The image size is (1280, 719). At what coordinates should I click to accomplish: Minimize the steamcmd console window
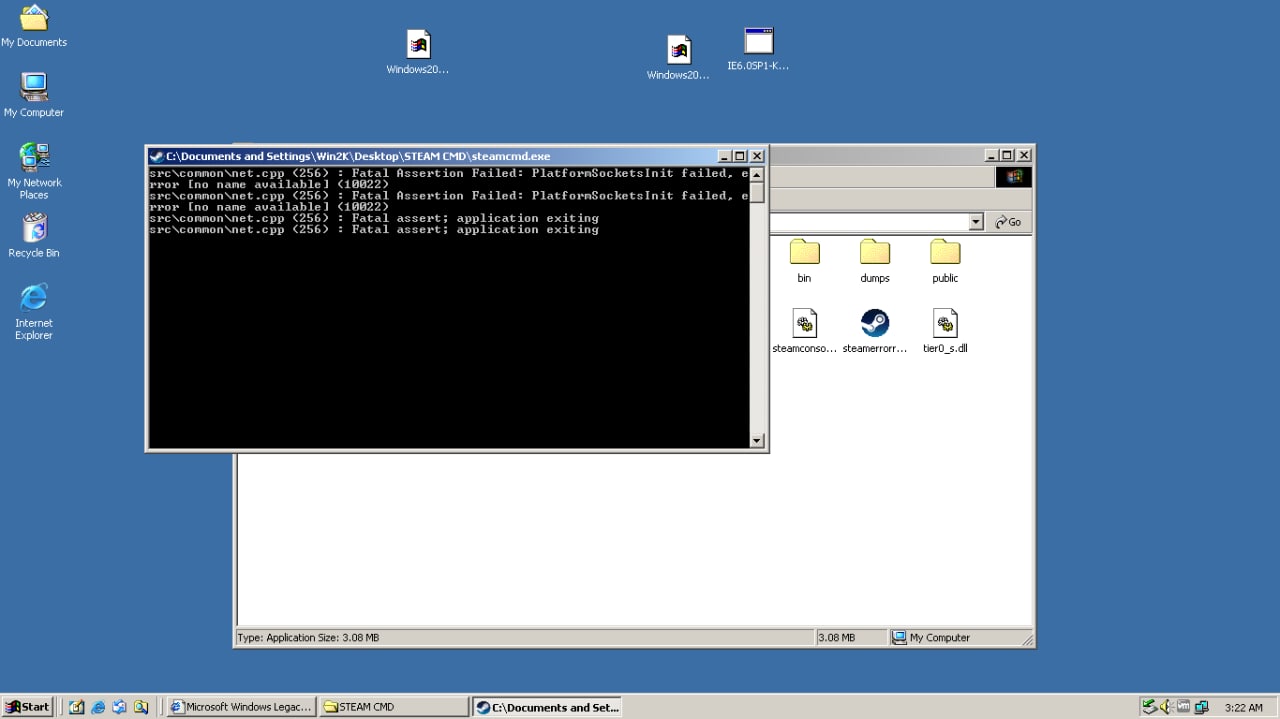coord(724,156)
